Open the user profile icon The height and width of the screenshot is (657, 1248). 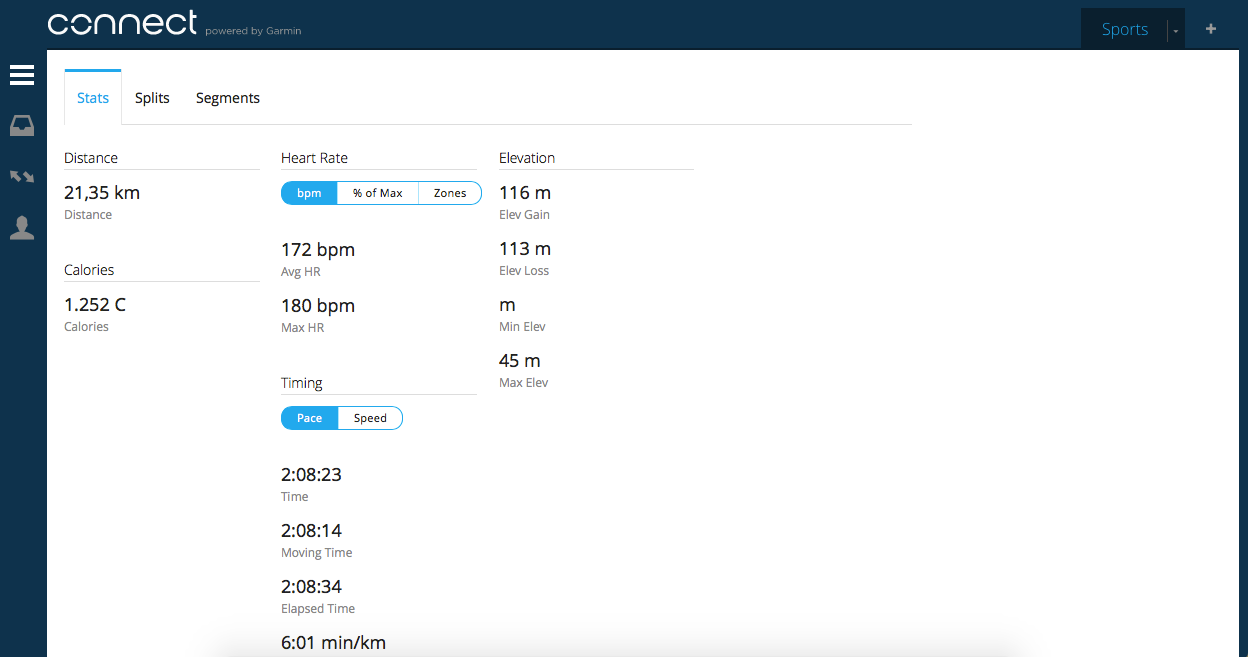22,228
